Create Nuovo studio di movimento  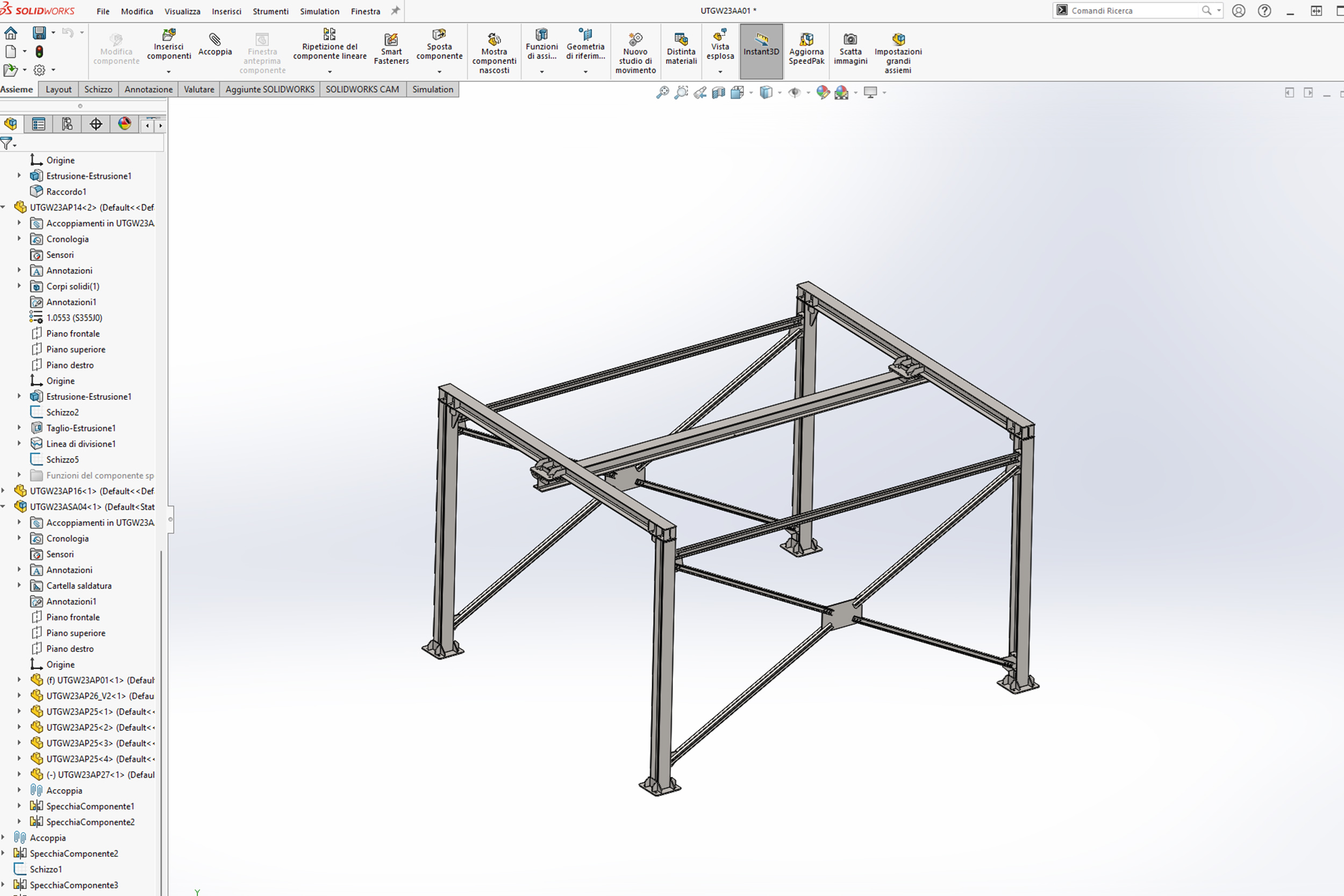[635, 53]
